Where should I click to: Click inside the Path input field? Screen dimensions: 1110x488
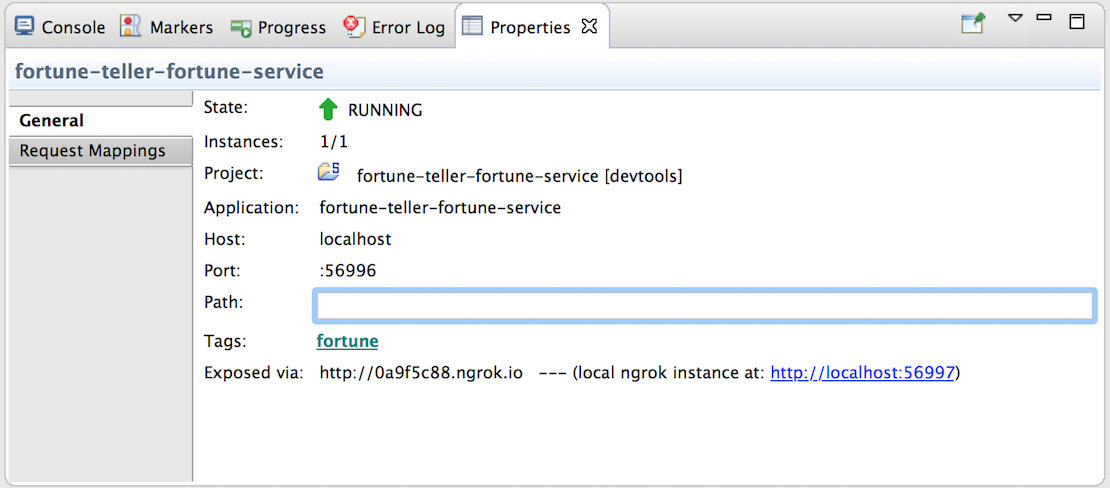pos(704,305)
